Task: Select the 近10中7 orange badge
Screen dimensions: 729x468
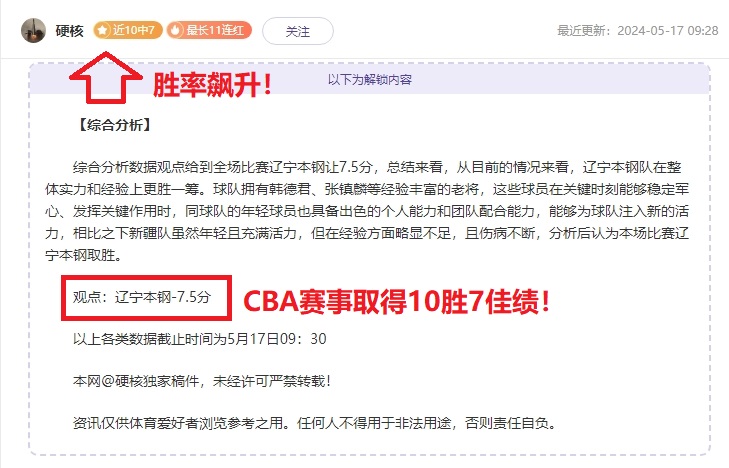Action: [127, 31]
